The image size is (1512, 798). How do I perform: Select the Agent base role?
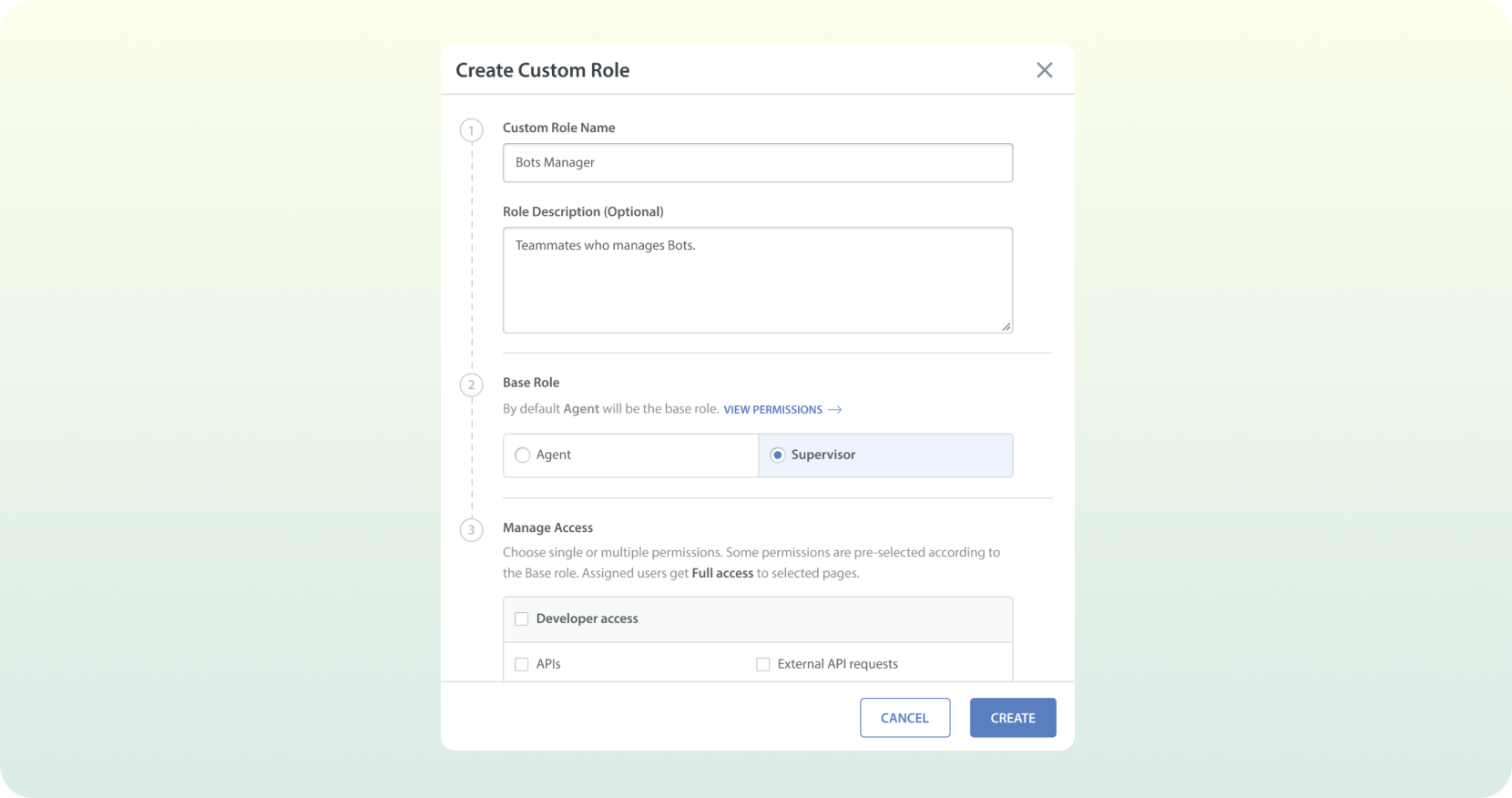tap(522, 455)
